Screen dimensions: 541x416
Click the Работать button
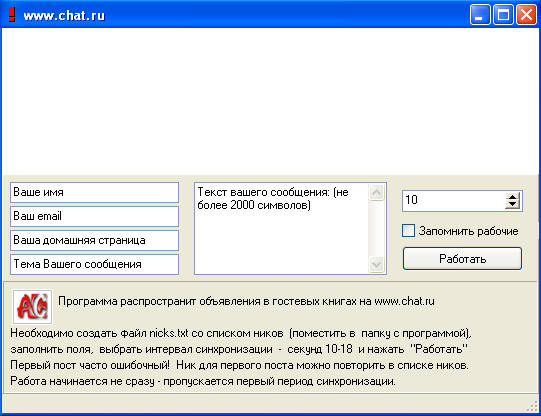(x=462, y=259)
